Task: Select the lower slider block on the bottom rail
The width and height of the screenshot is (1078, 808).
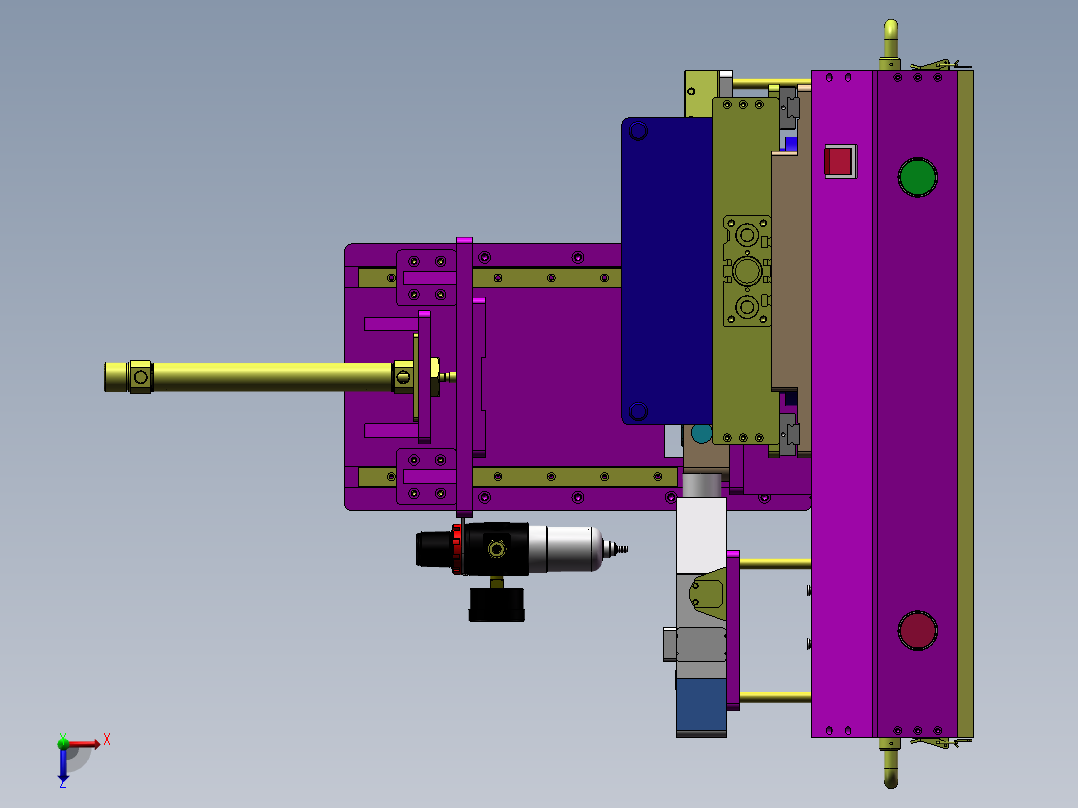Action: [426, 477]
